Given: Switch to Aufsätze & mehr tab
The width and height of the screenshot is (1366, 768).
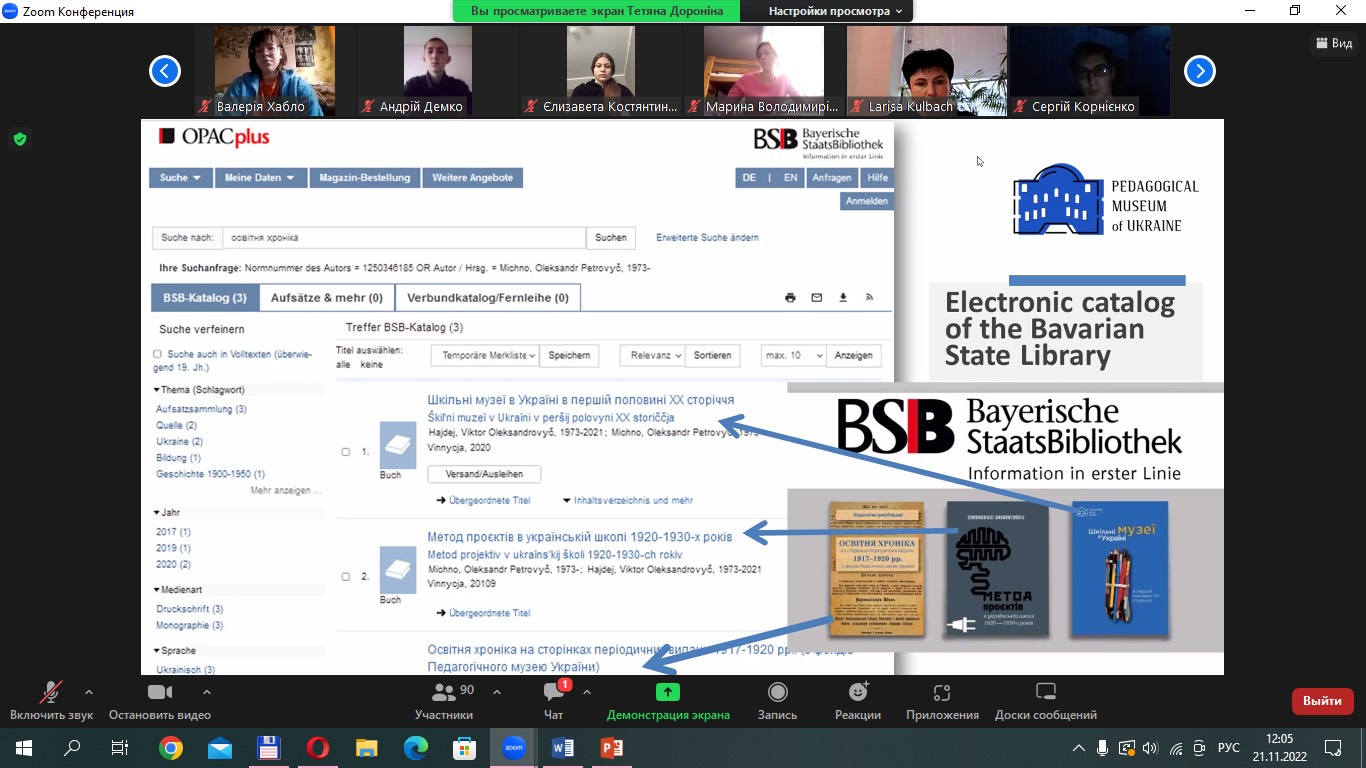Looking at the screenshot, I should tap(326, 298).
